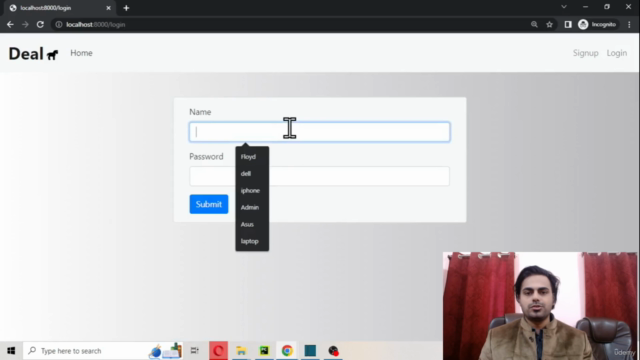
Task: Open the zoom magnifier icon in address bar
Action: click(534, 24)
